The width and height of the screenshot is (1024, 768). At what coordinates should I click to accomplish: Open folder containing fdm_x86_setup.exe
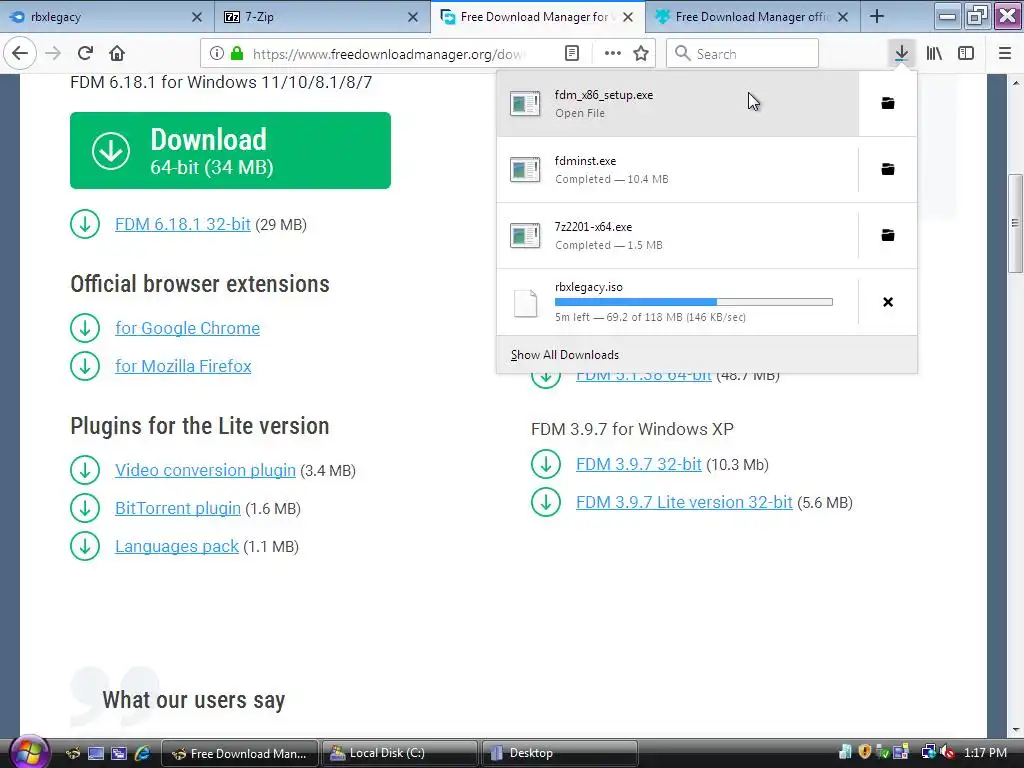pyautogui.click(x=888, y=103)
